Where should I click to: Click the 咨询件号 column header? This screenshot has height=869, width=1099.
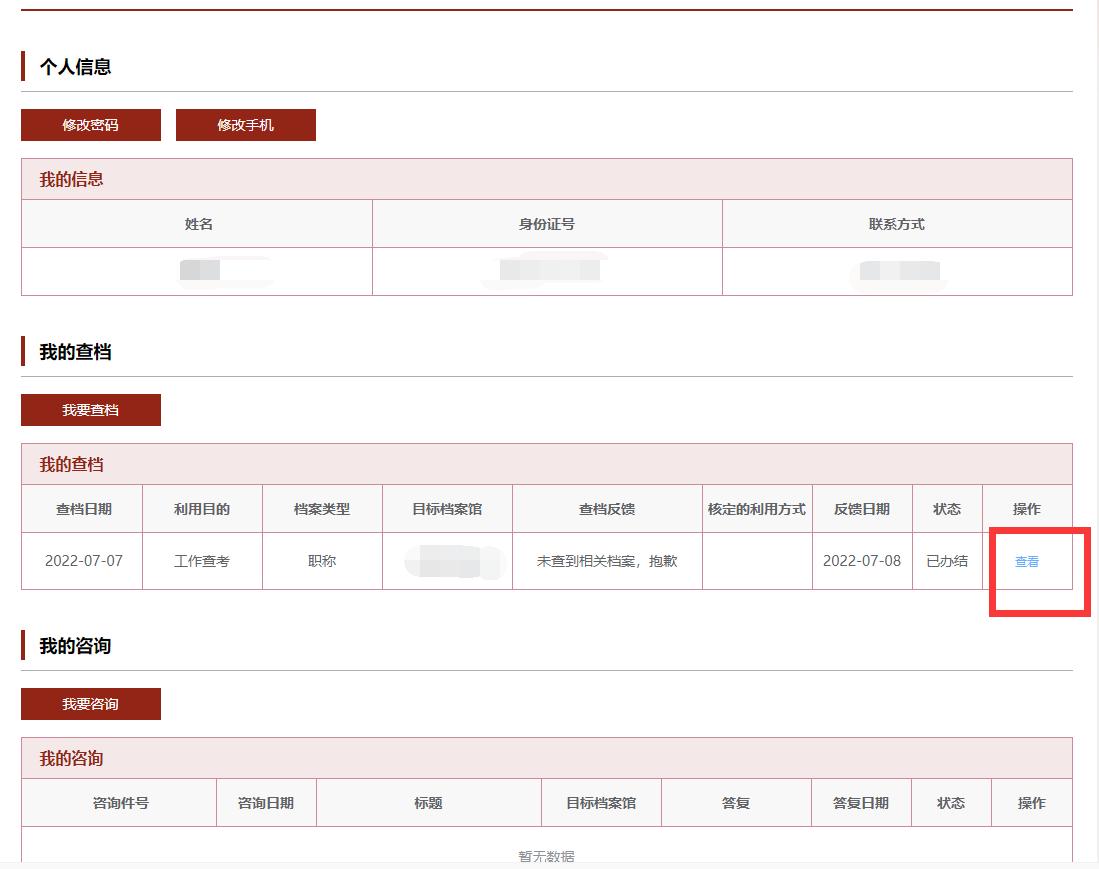(x=118, y=802)
